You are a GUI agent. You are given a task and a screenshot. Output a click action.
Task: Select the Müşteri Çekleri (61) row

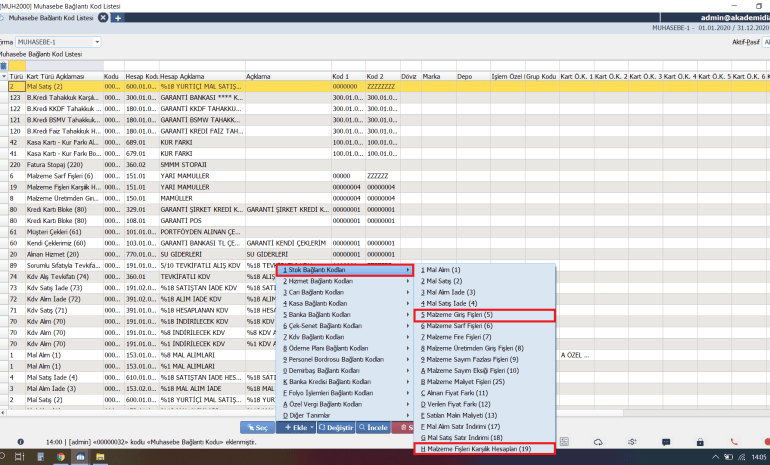385,232
